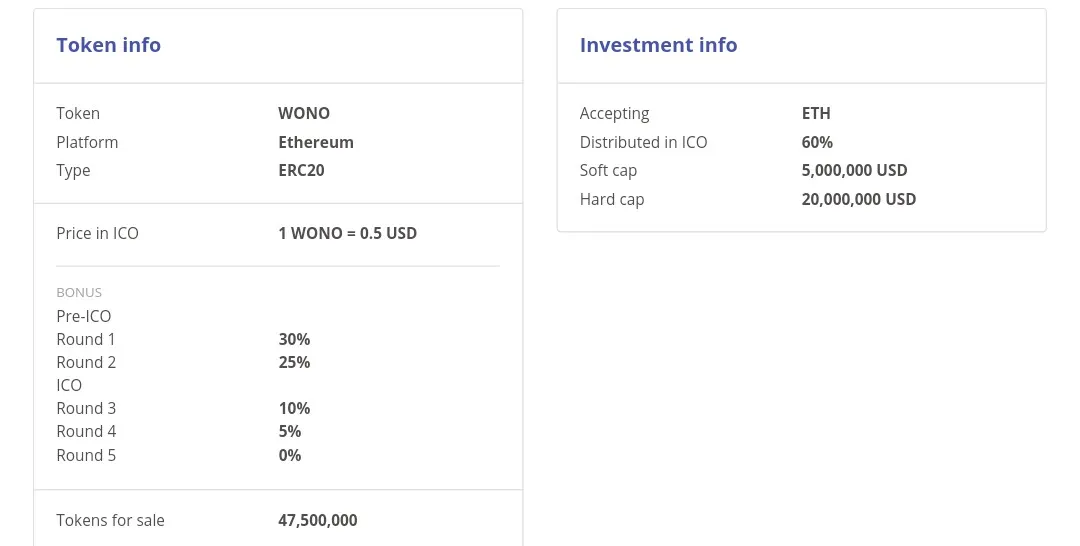The image size is (1080, 546).
Task: Click the Round 3 bonus 10%
Action: point(294,408)
